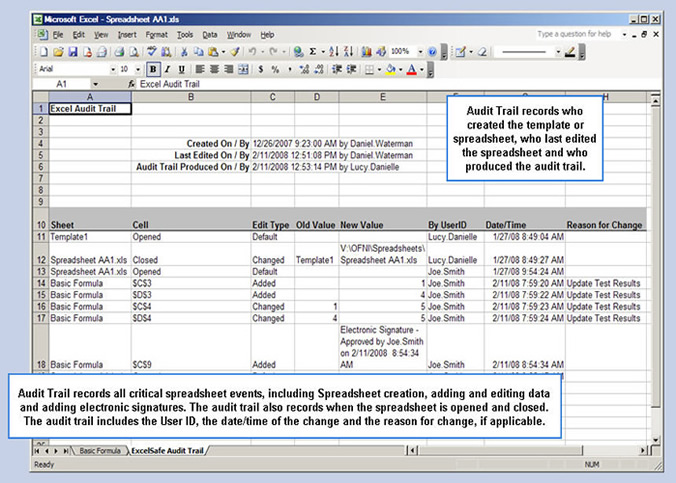
Task: Pick the border Line Color pencil
Action: (x=570, y=52)
